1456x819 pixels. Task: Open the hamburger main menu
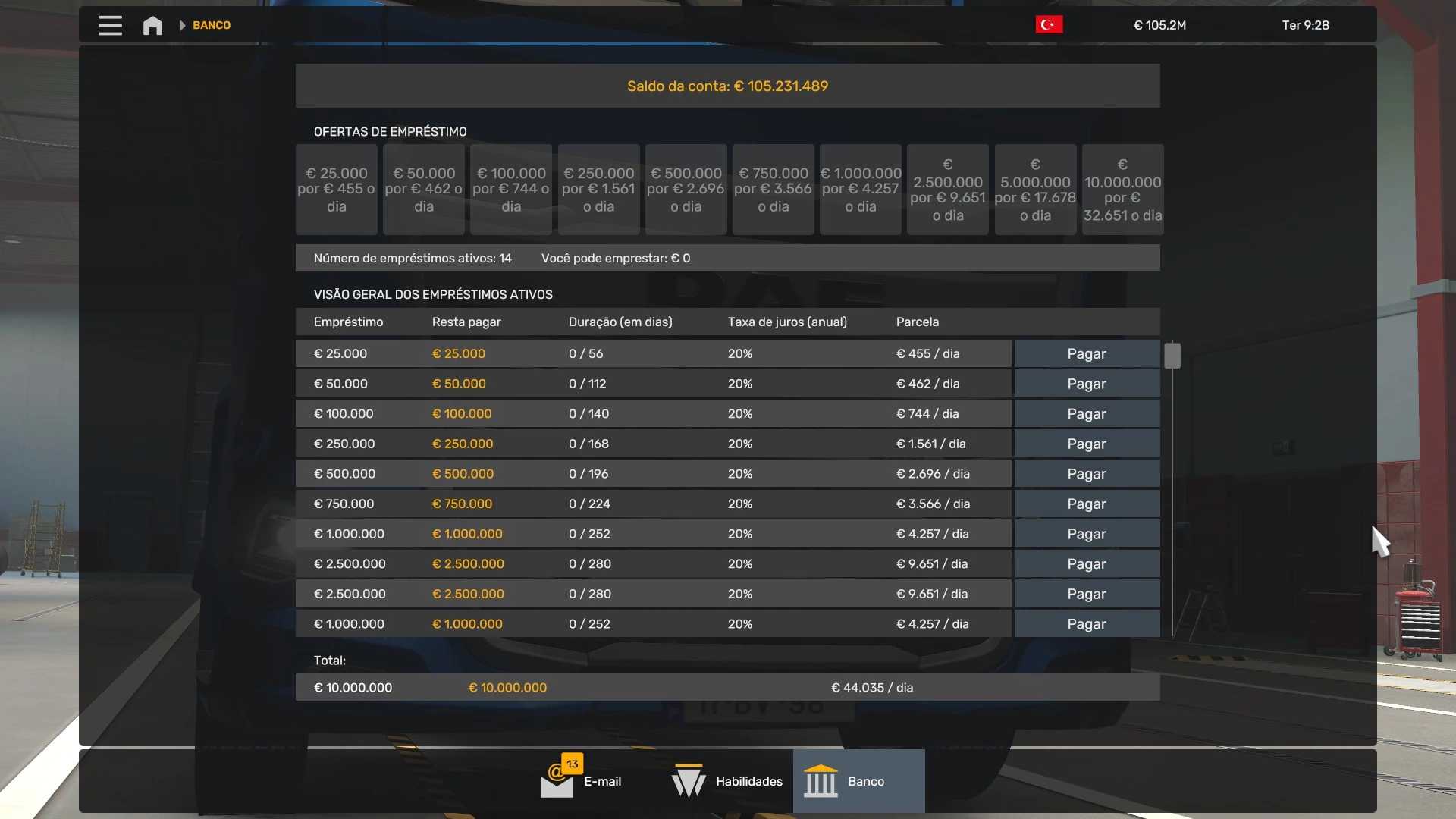pos(110,25)
